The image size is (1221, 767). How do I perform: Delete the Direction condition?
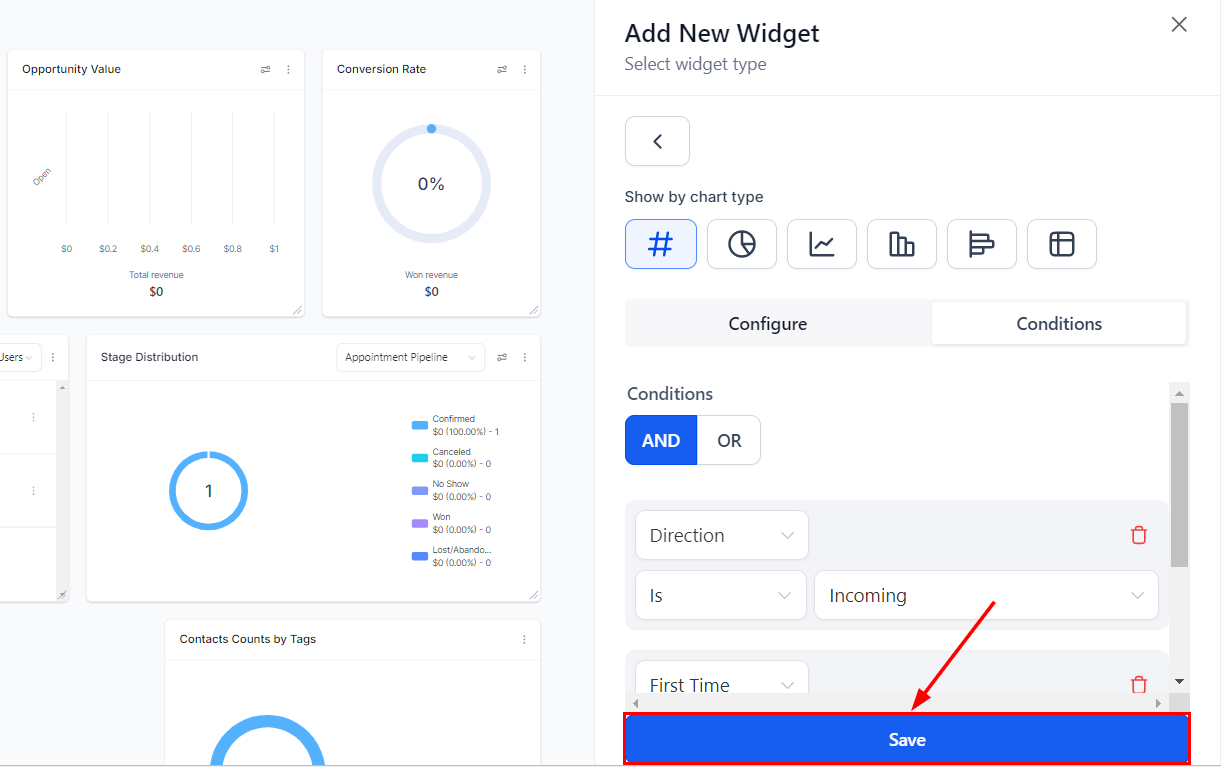click(1138, 535)
